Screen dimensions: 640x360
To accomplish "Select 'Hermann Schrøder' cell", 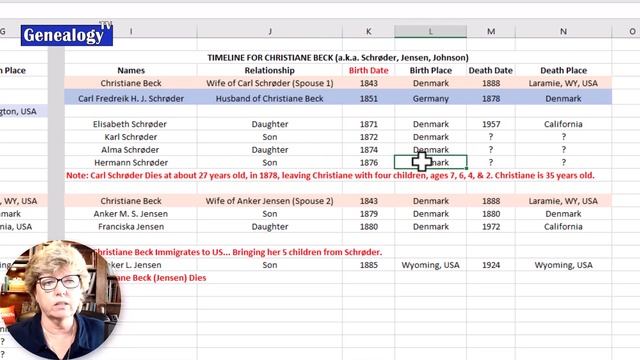I will tap(131, 162).
